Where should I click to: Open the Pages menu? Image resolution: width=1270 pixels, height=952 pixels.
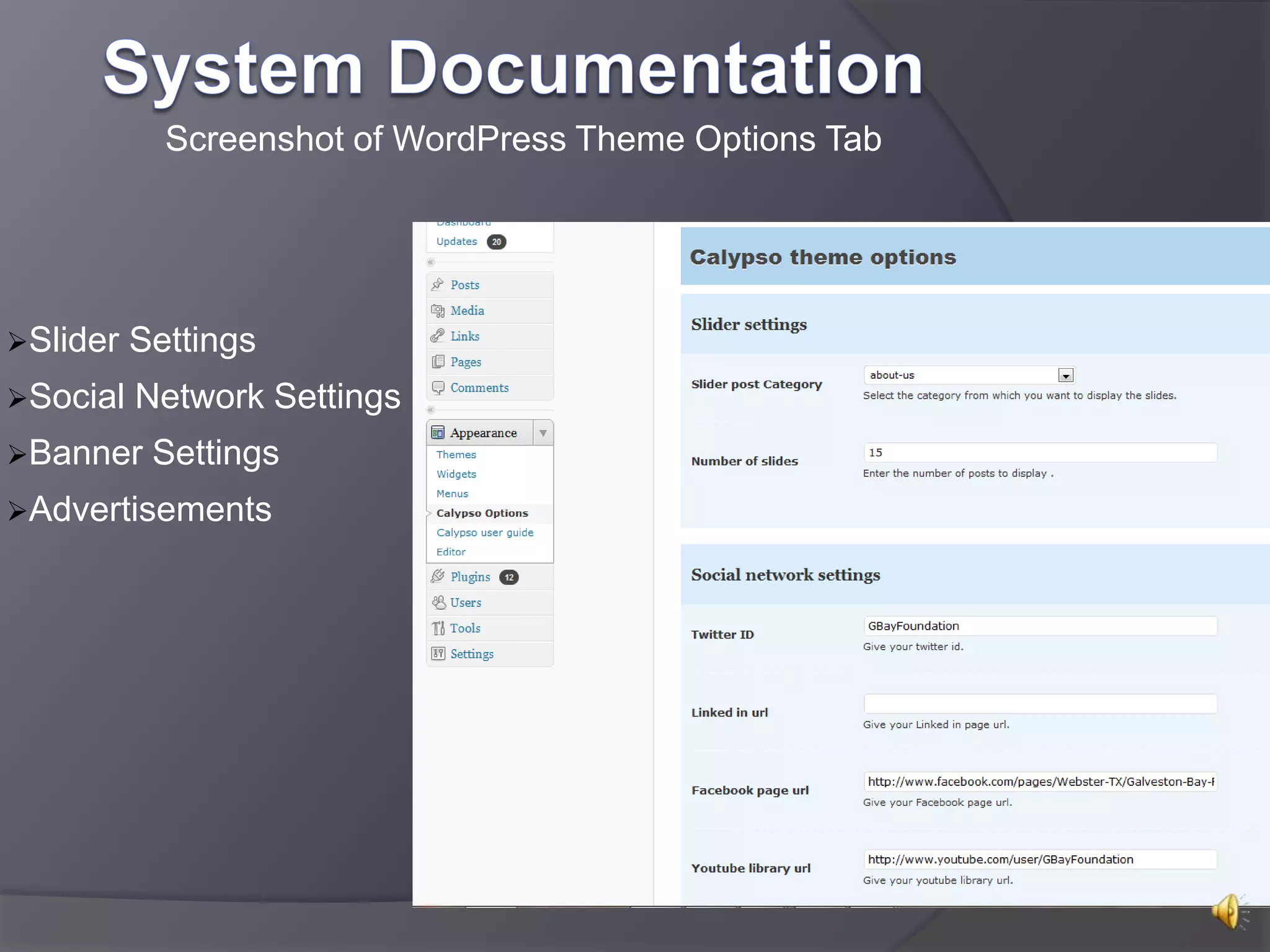tap(490, 362)
